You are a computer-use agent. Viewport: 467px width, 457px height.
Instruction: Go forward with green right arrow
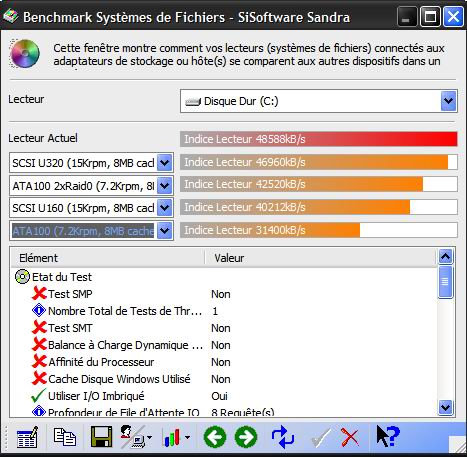[x=246, y=437]
